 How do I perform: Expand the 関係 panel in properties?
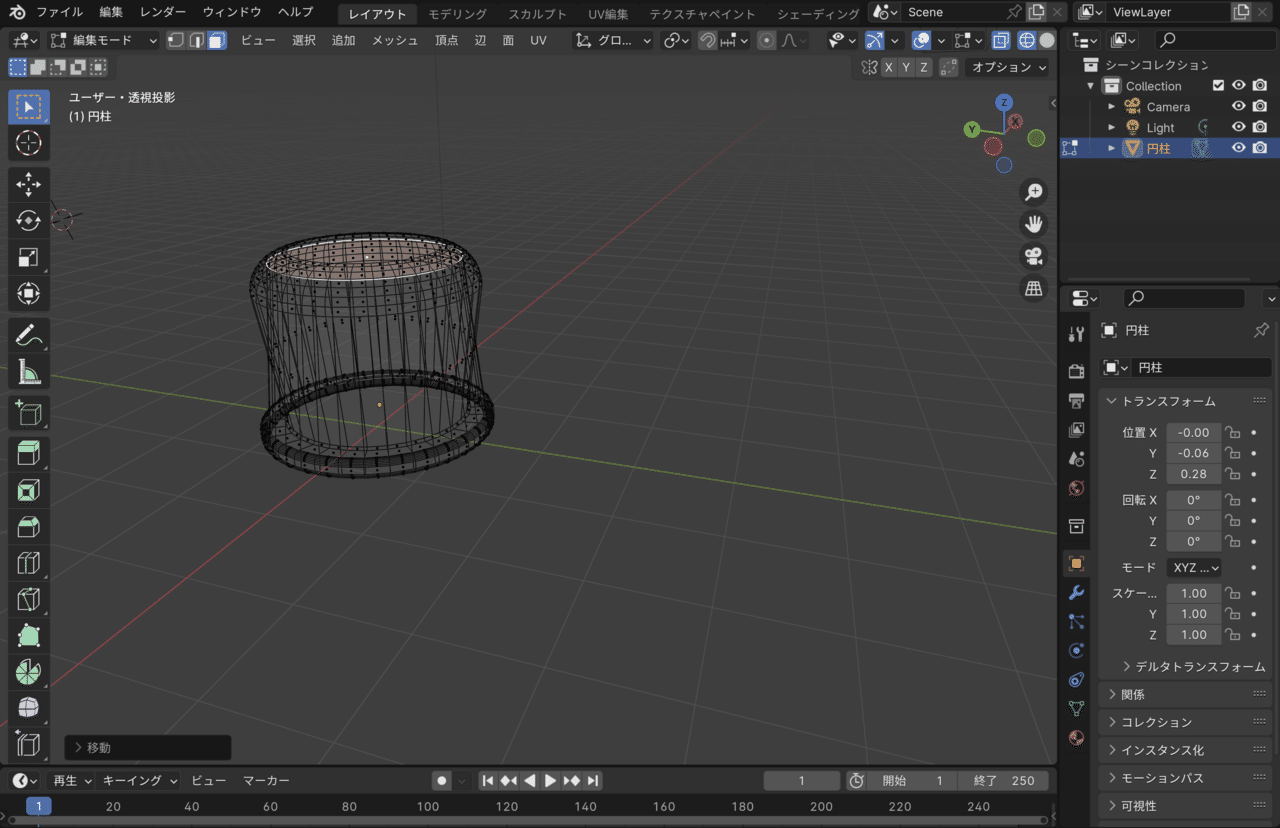tap(1135, 694)
